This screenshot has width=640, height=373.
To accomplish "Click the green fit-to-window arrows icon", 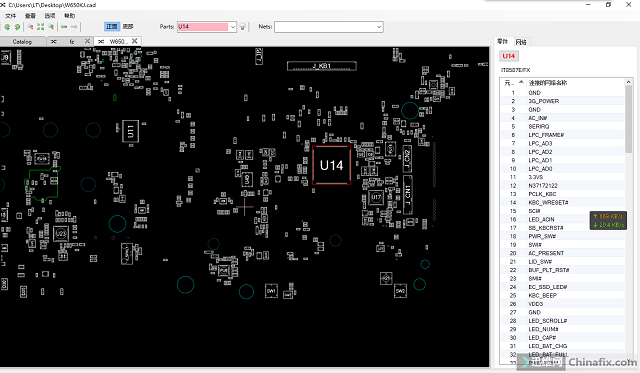I will [40, 27].
